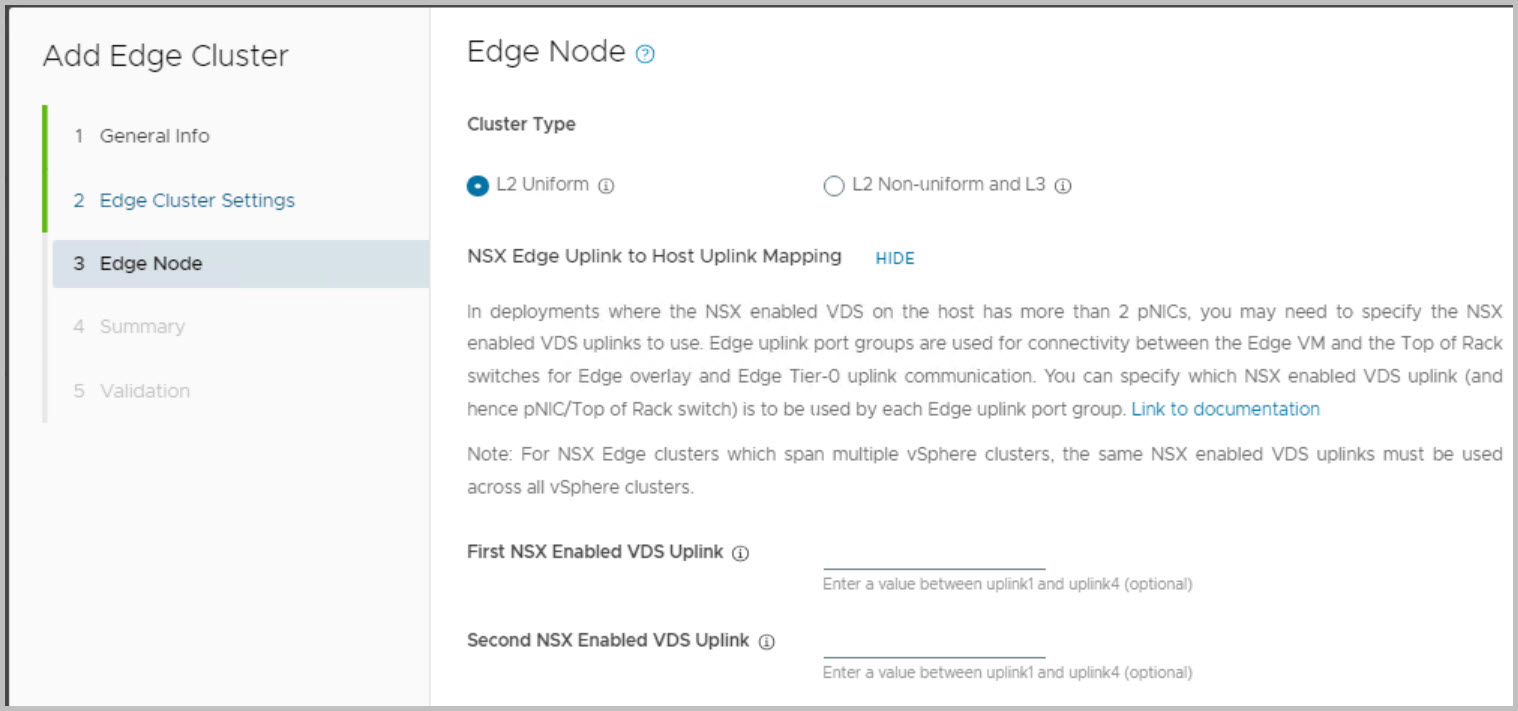The image size is (1518, 711).
Task: Click info icon beside L2 Non-uniform and L3
Action: click(x=1063, y=186)
